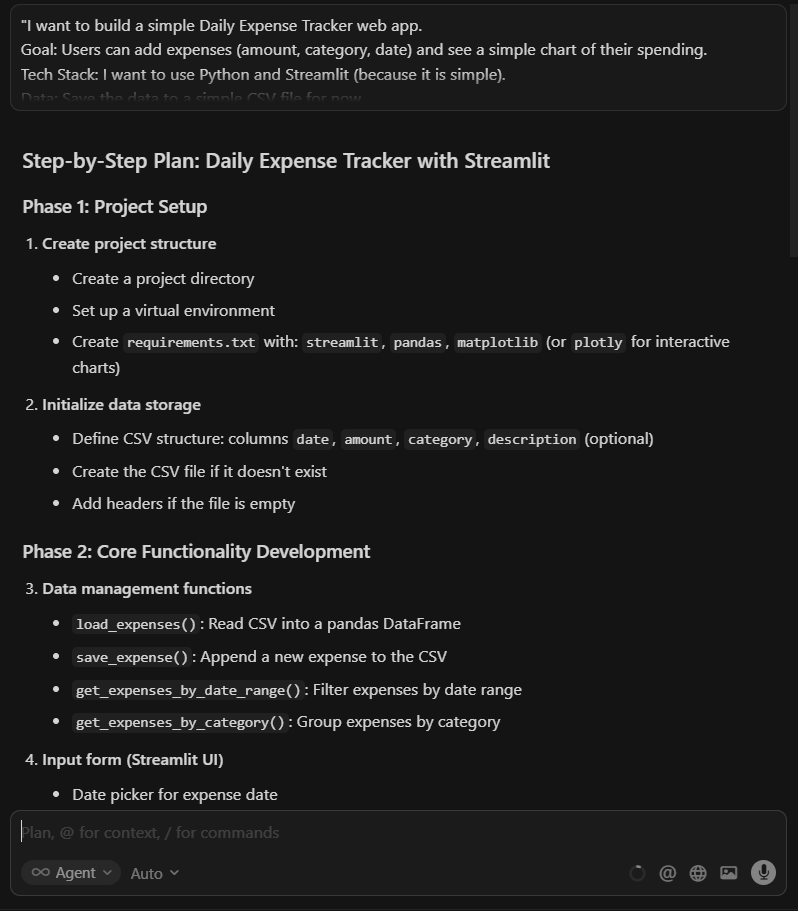Click the load_expenses() function reference
This screenshot has height=911, width=798.
135,624
